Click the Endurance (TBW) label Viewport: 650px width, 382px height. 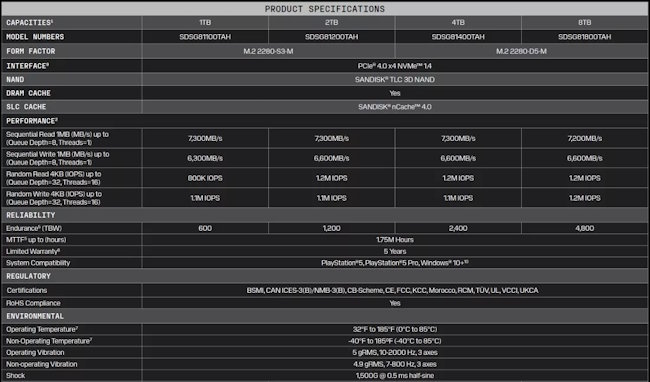(34, 228)
